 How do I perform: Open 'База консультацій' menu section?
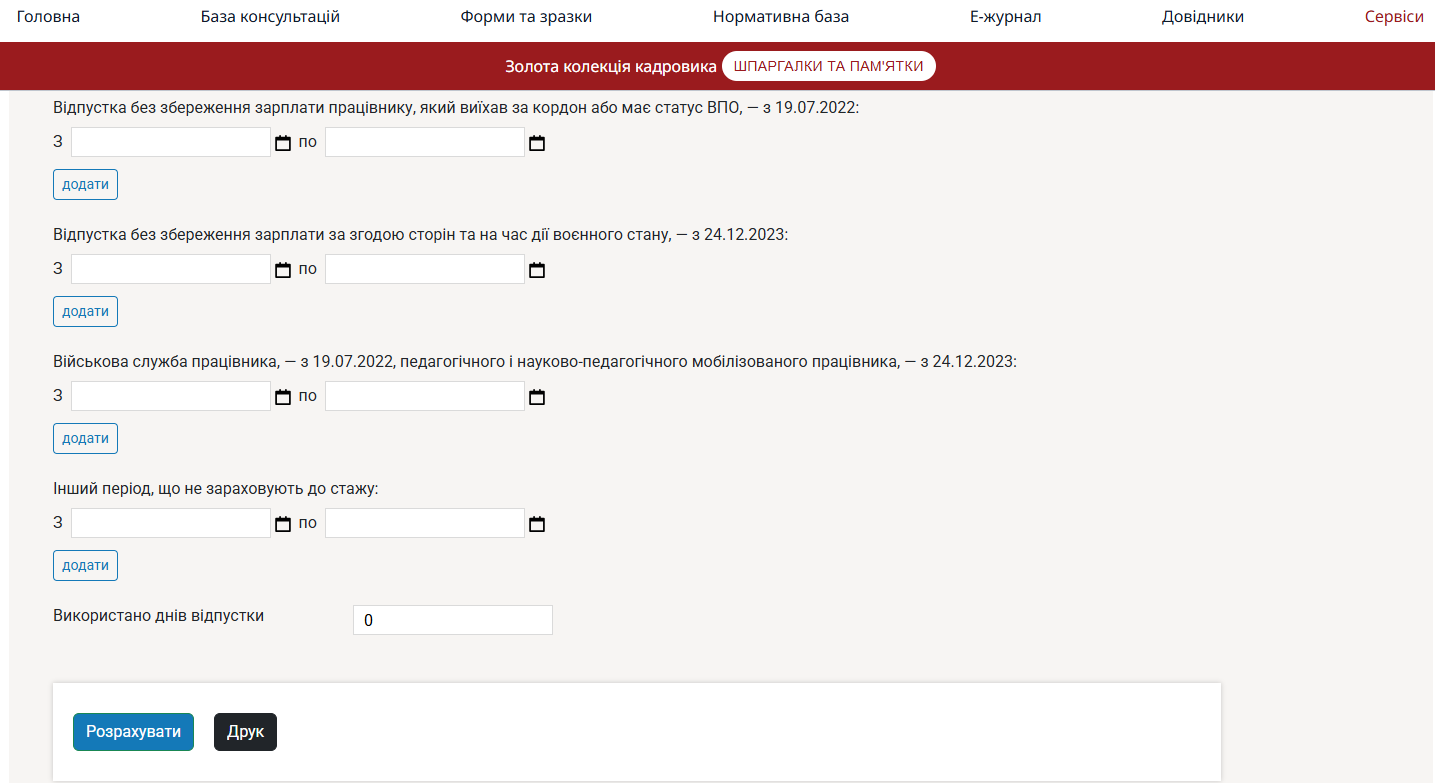pos(270,17)
